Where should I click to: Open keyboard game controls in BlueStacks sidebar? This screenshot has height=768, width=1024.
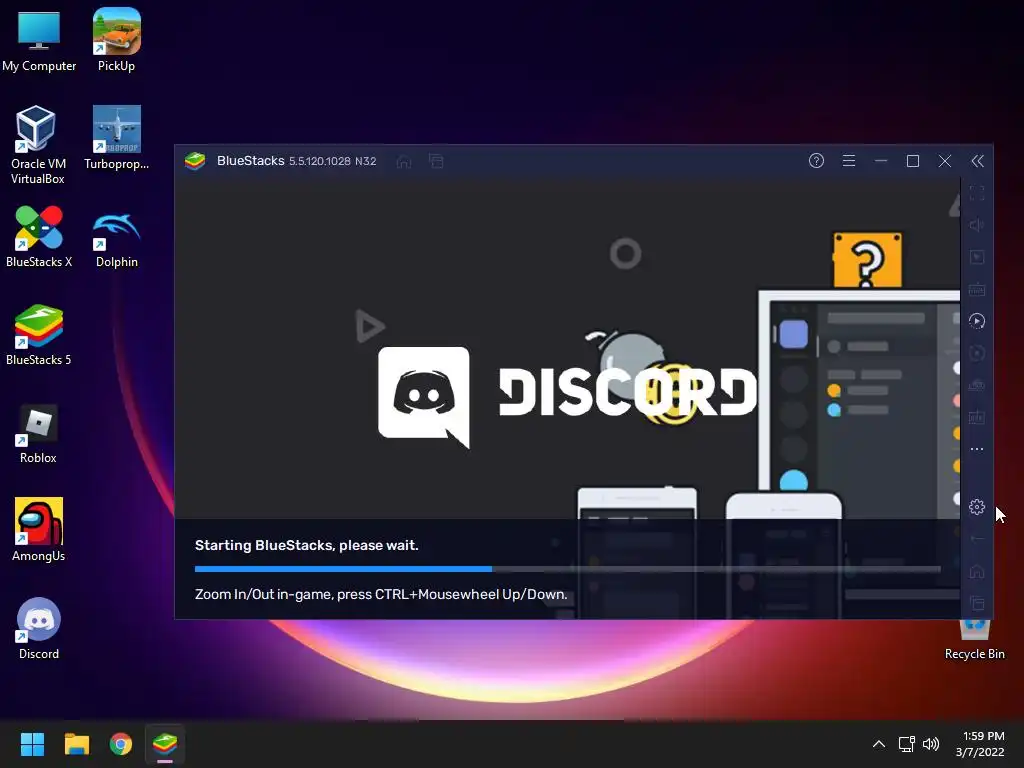977,289
